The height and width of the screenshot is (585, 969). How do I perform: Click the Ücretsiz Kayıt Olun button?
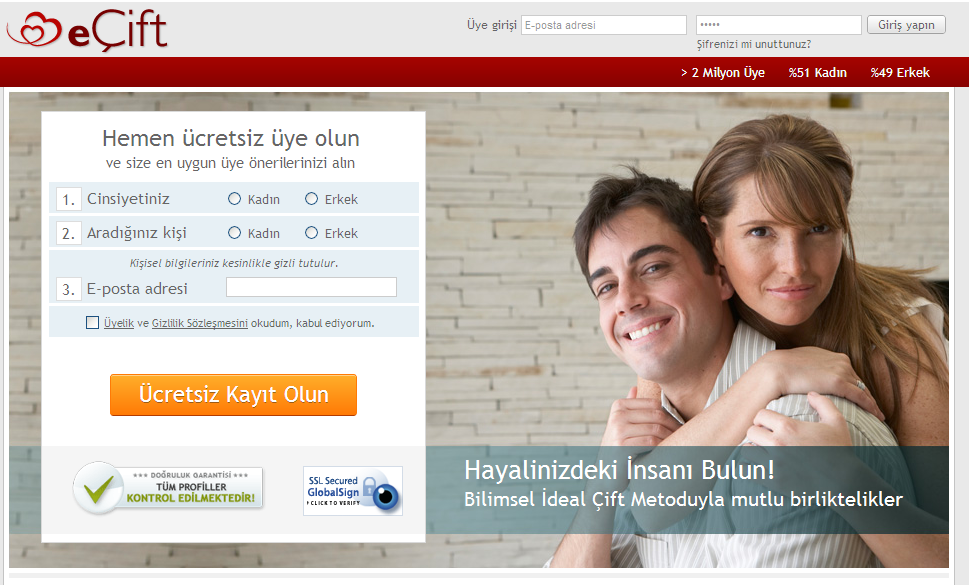pyautogui.click(x=234, y=395)
